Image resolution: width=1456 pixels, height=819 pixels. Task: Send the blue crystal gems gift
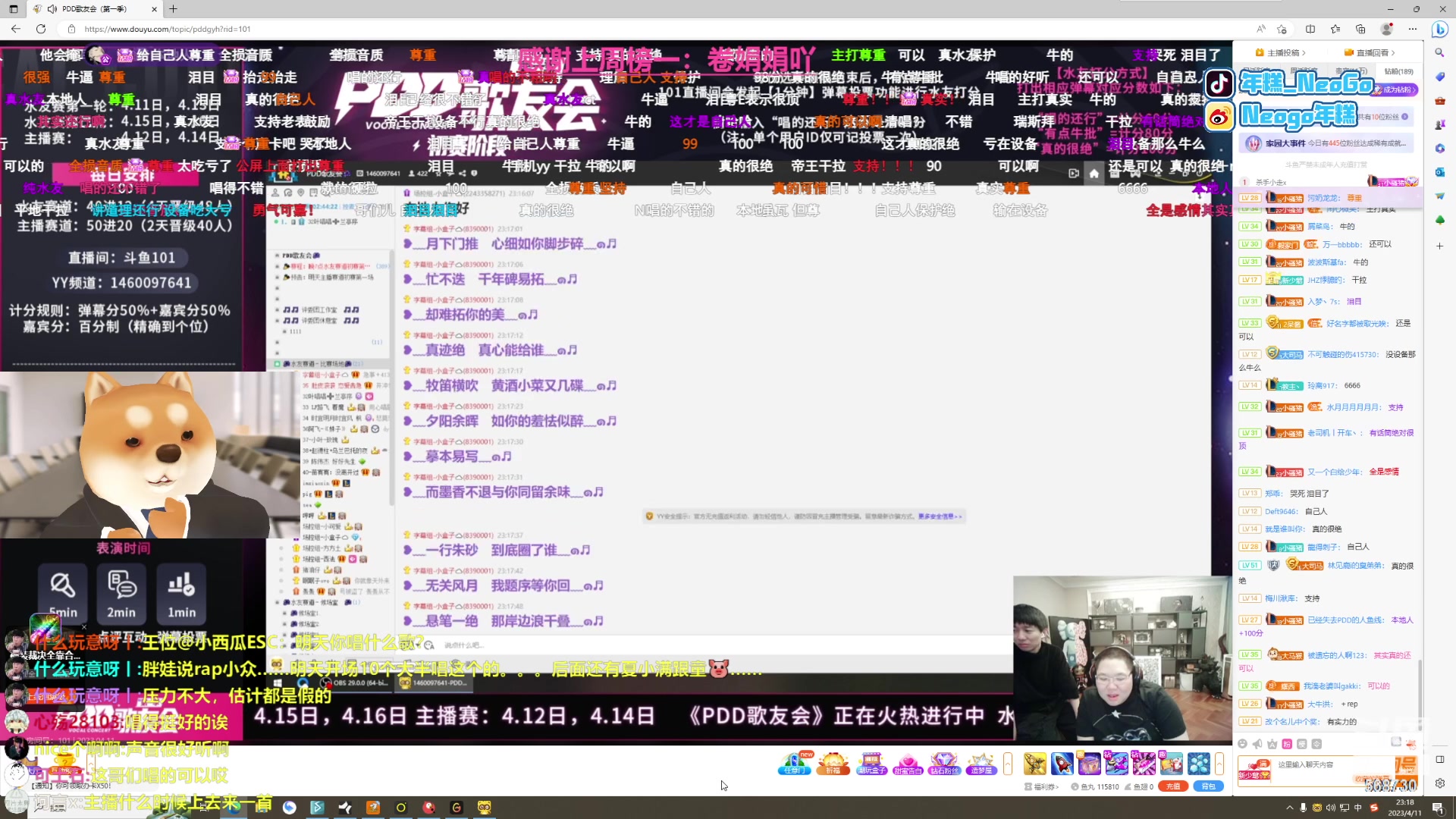(1199, 764)
